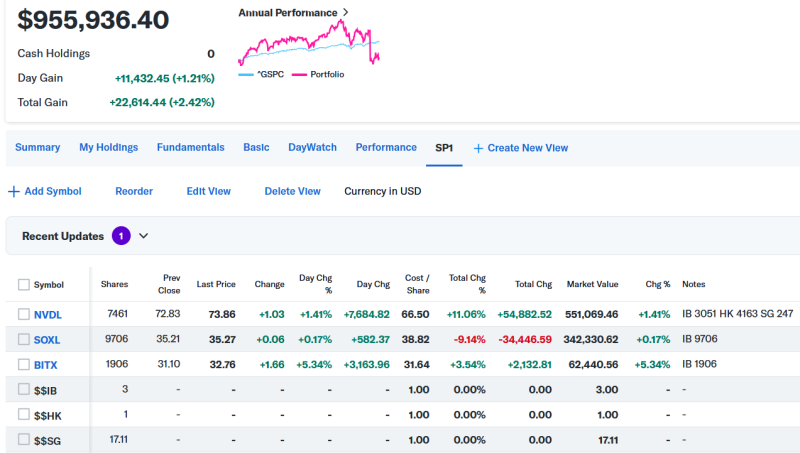Viewport: 800px width, 453px height.
Task: Open the NVDL ticker symbol link
Action: pos(47,314)
